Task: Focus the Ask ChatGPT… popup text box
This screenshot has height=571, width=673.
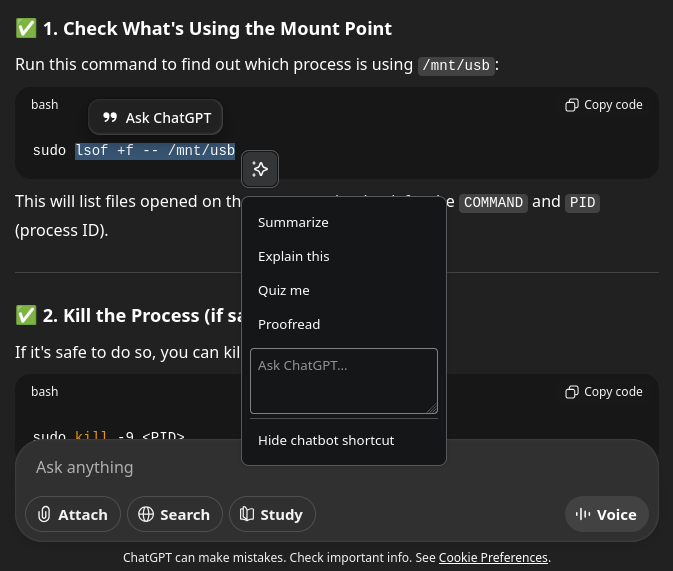Action: [x=343, y=380]
